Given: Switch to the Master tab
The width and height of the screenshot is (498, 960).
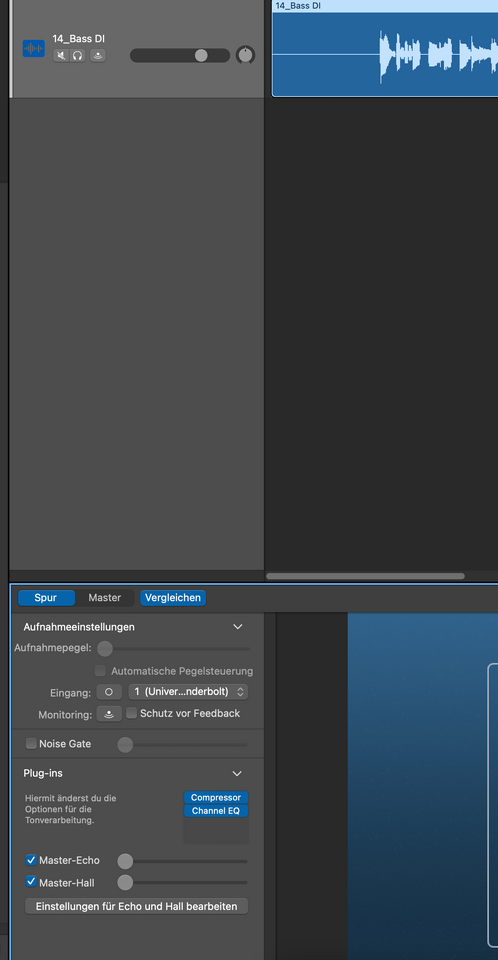Looking at the screenshot, I should [105, 598].
